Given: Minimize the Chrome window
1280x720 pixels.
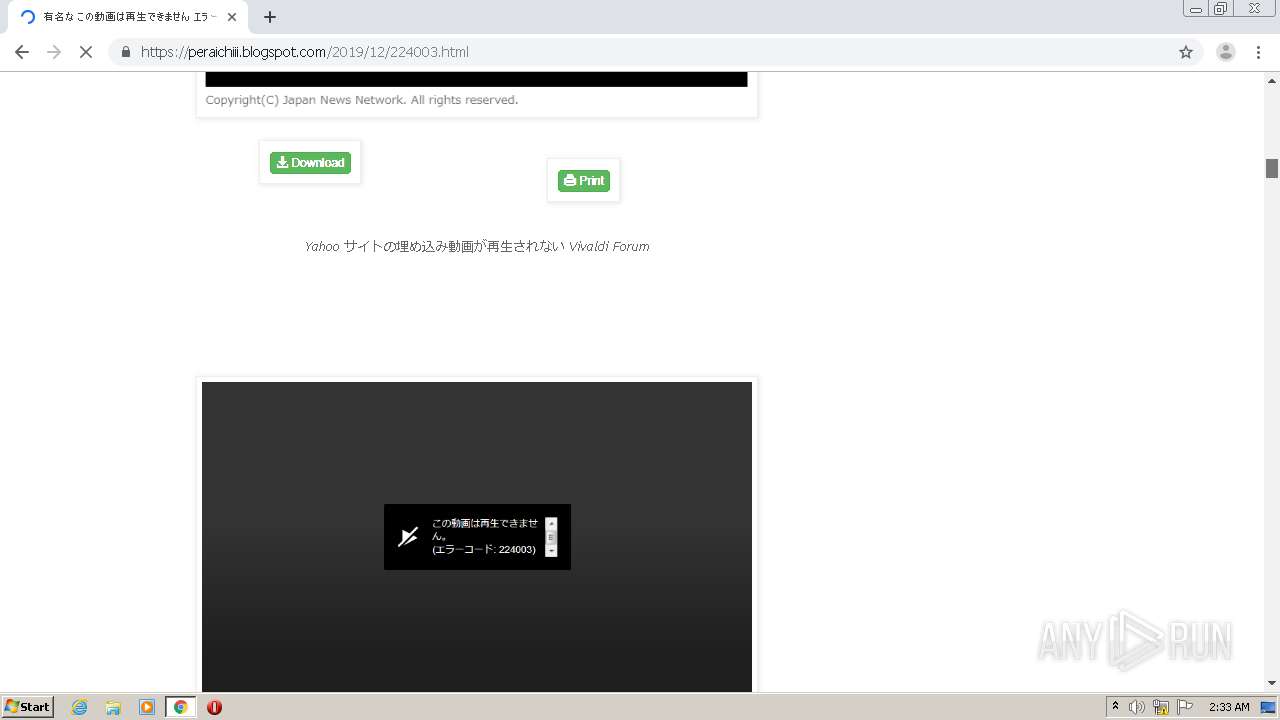Looking at the screenshot, I should tap(1196, 9).
